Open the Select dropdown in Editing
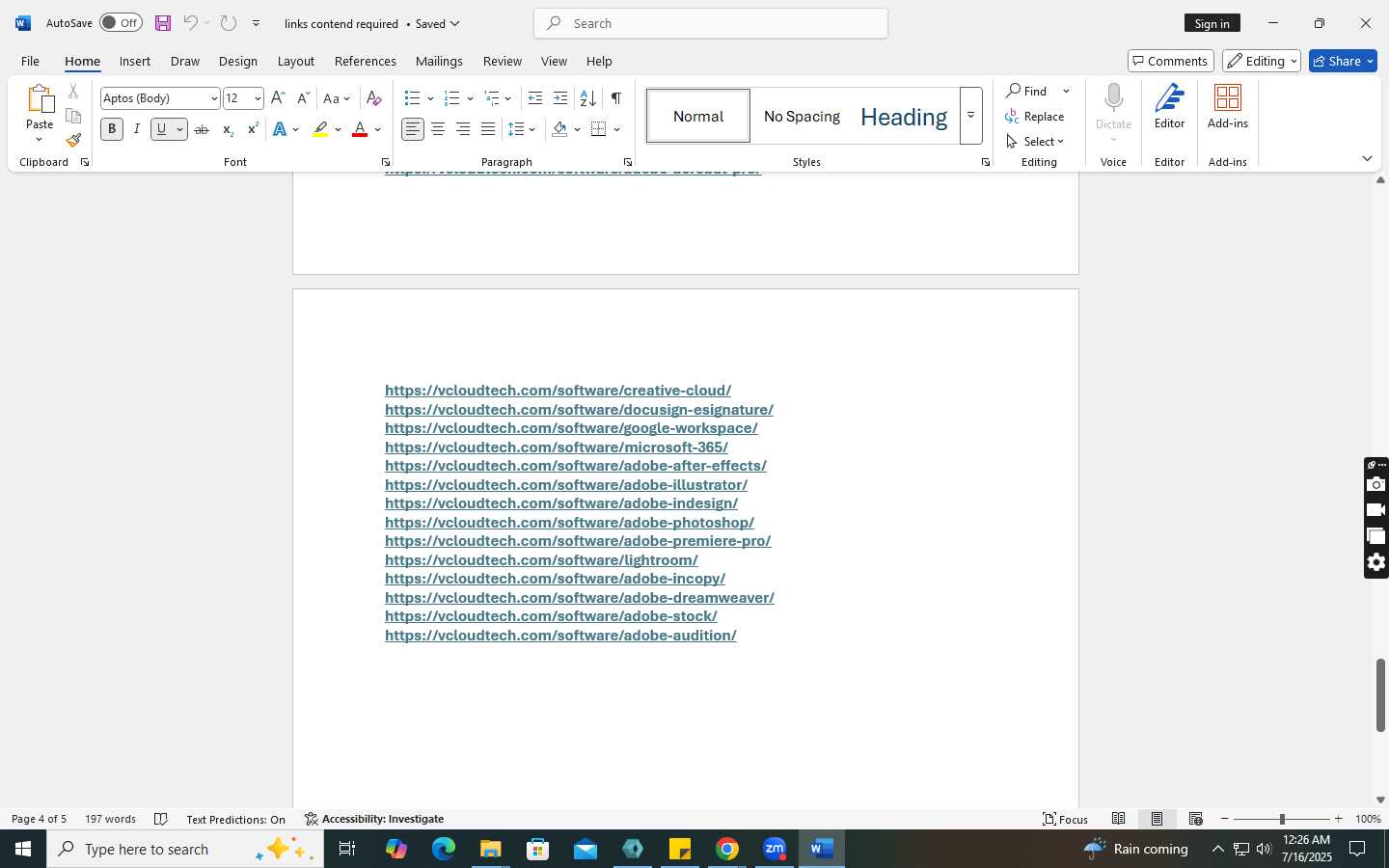1389x868 pixels. [1035, 141]
